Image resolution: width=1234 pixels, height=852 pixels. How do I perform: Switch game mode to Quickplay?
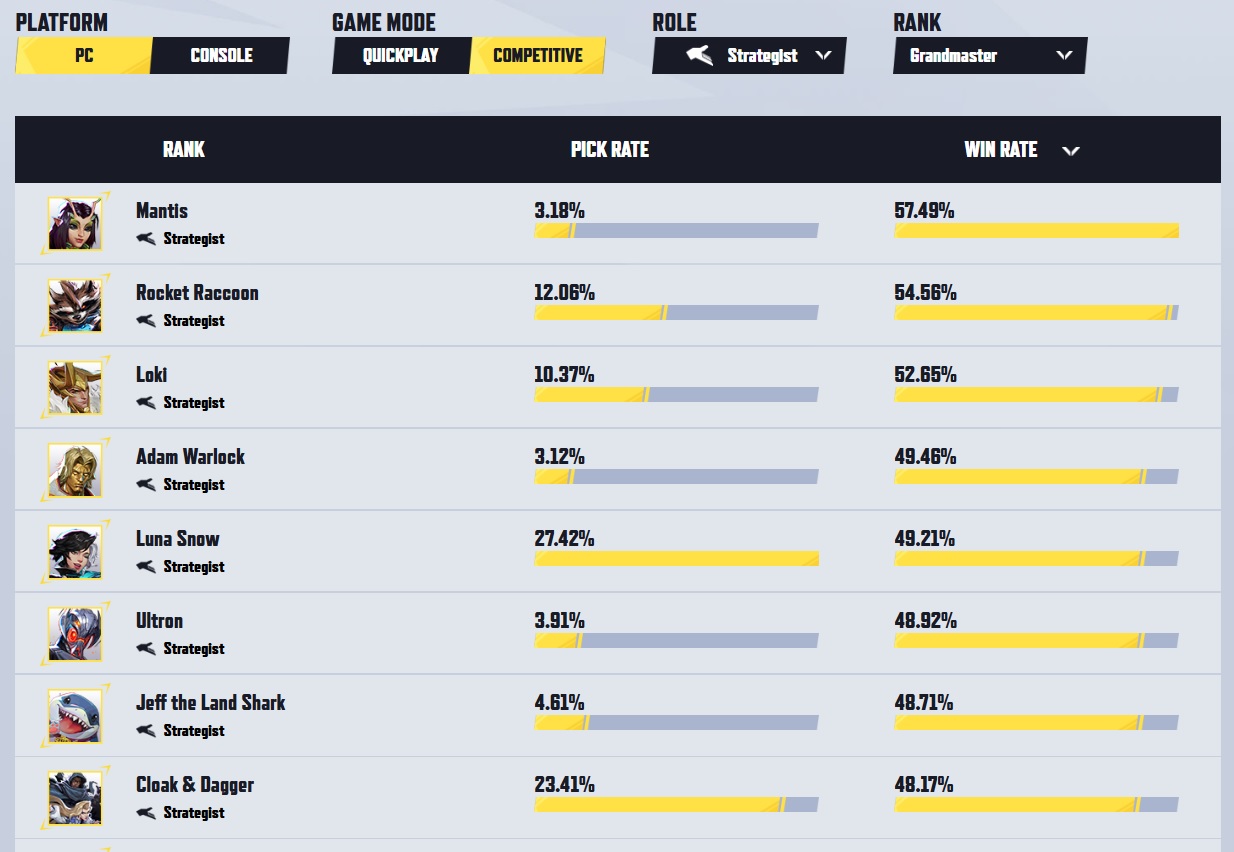tap(401, 56)
